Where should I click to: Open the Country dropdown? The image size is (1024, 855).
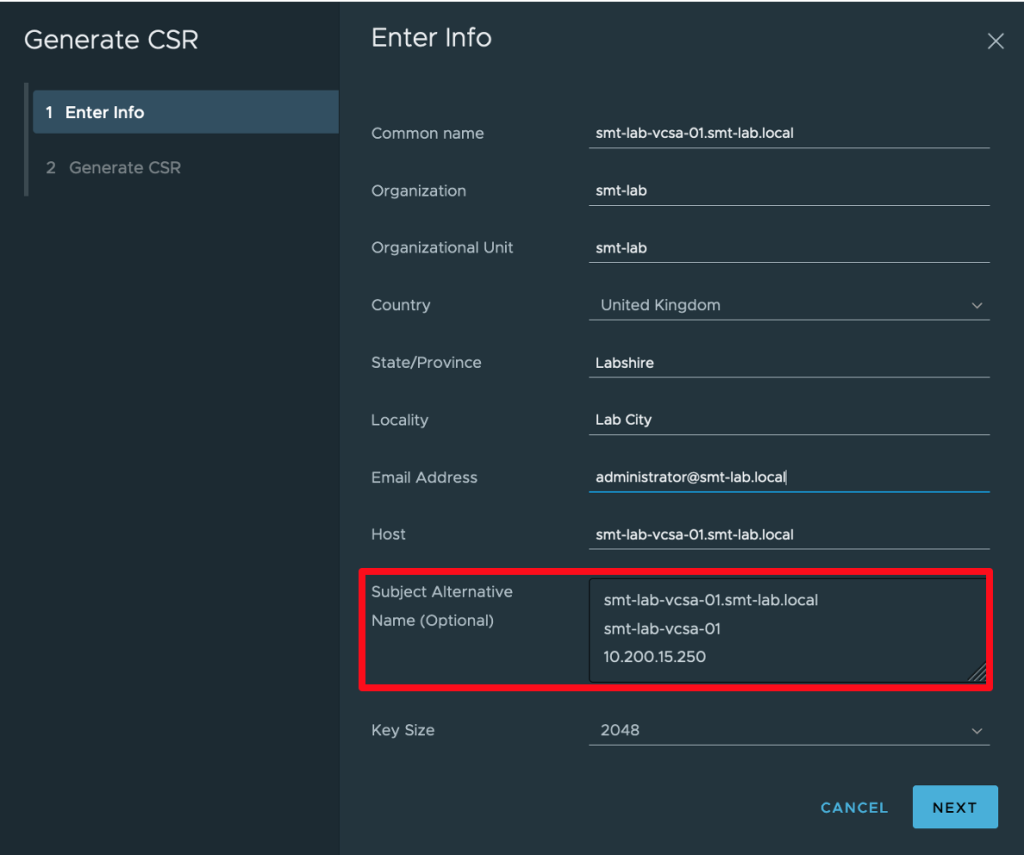[x=780, y=305]
